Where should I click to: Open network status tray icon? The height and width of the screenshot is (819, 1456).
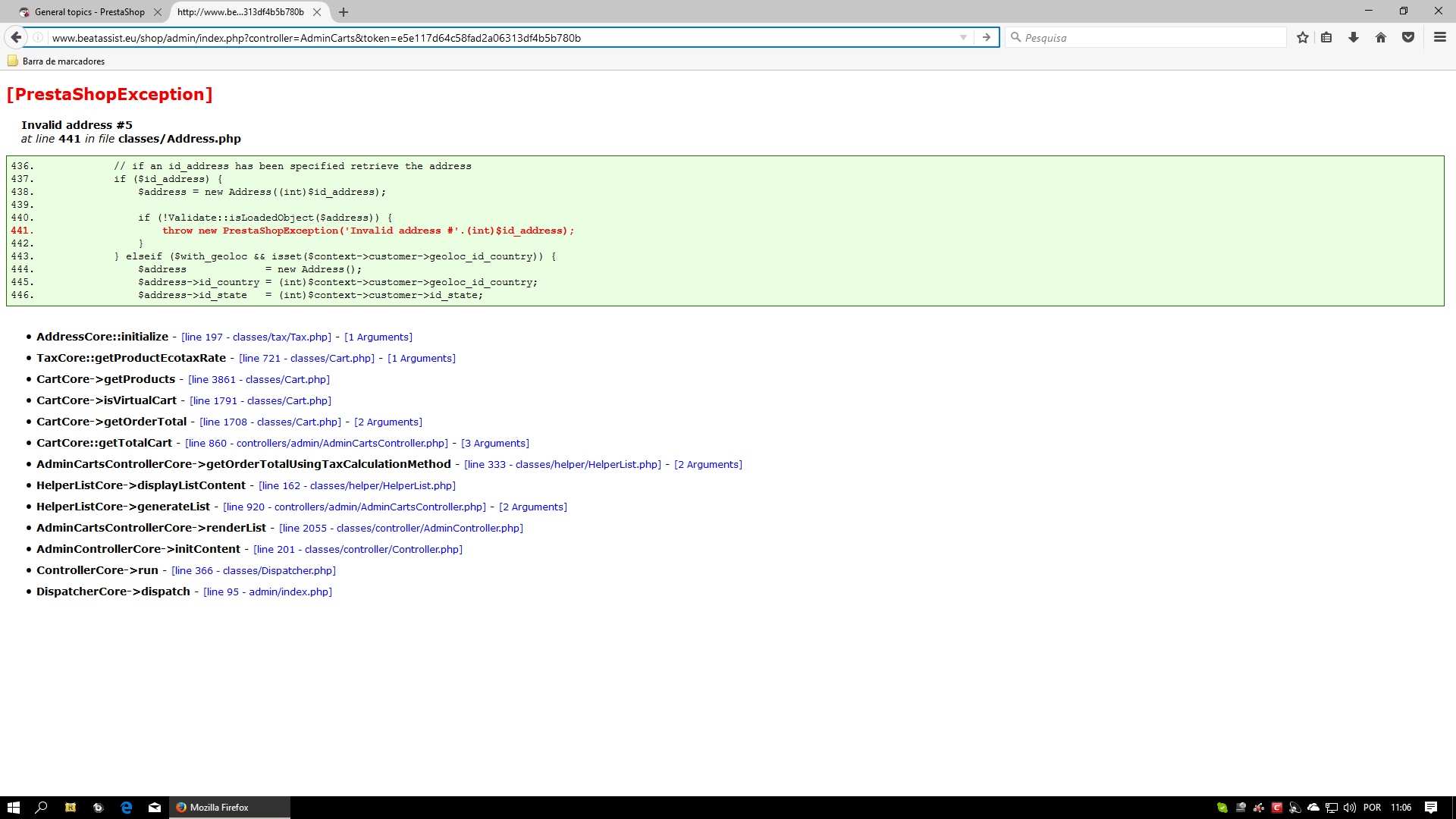[1332, 808]
